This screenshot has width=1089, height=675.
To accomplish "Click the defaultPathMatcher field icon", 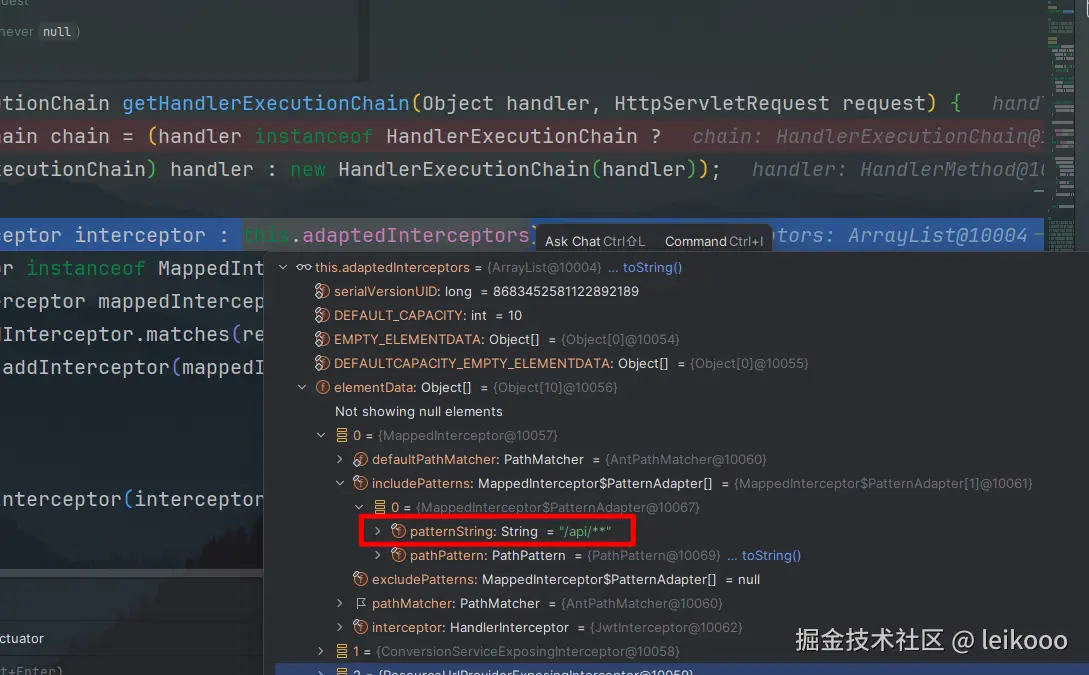I will (360, 459).
